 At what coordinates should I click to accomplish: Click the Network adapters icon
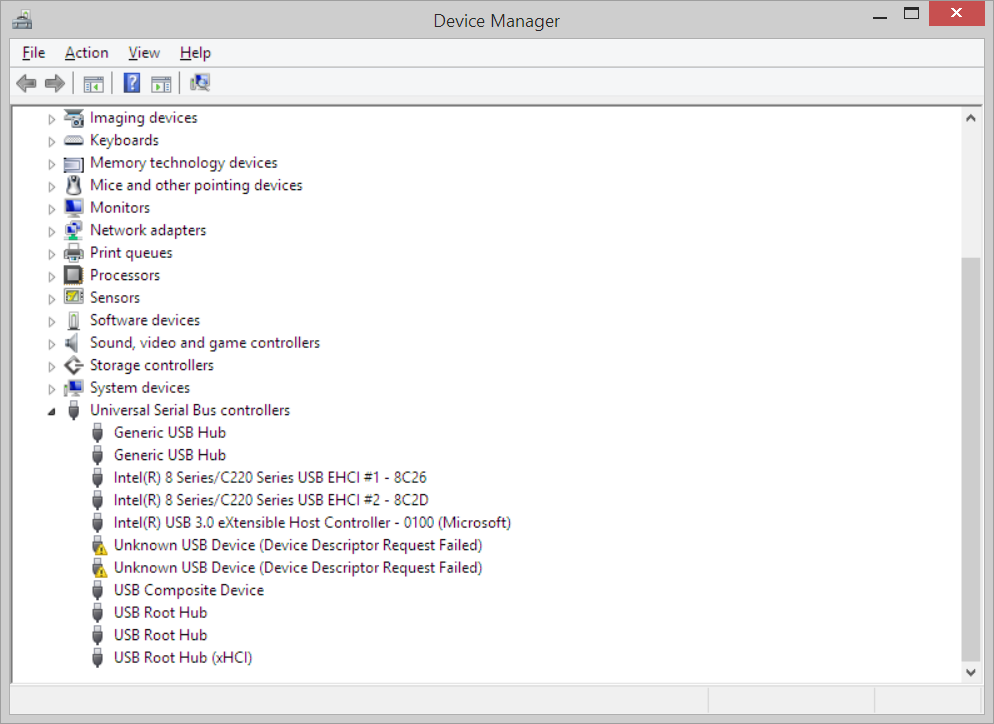click(x=74, y=230)
